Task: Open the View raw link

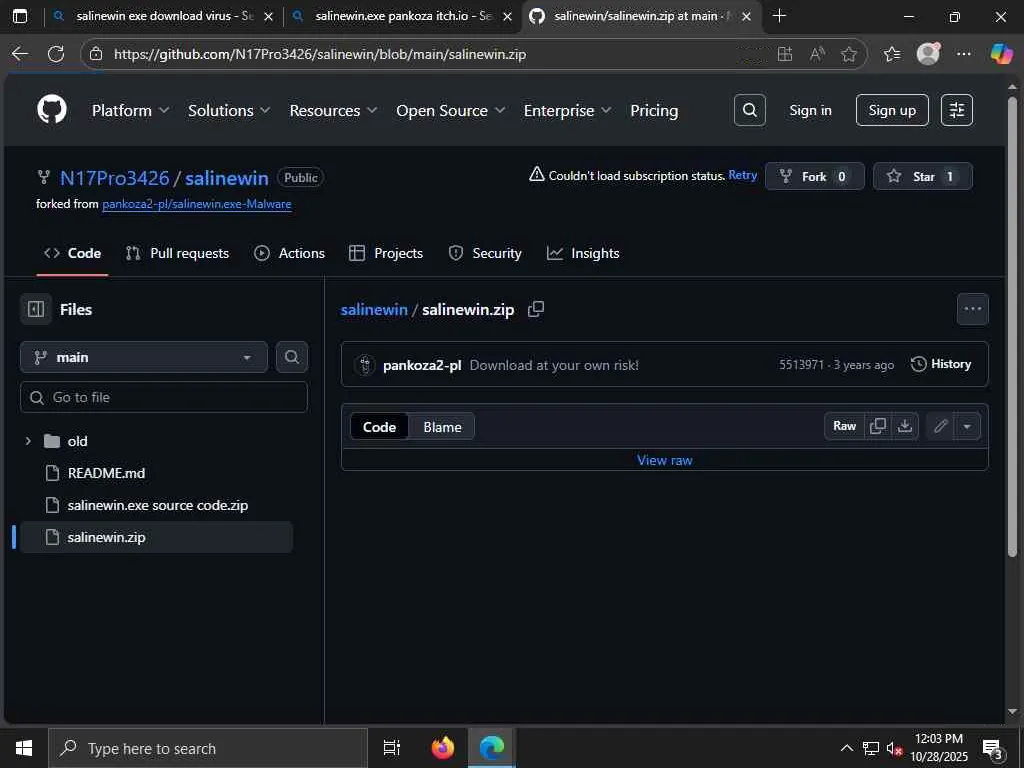Action: (665, 460)
